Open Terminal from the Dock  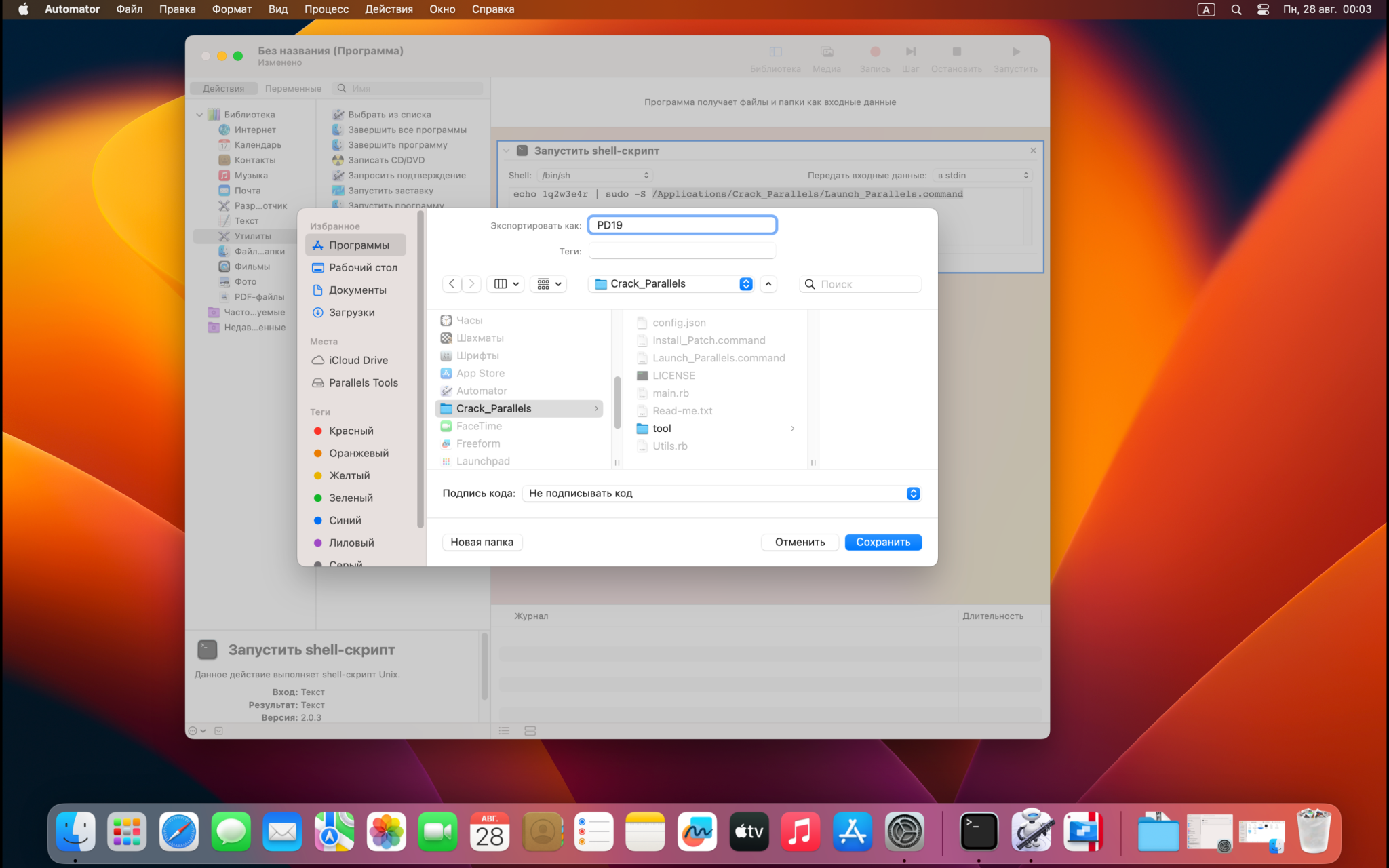pyautogui.click(x=979, y=831)
